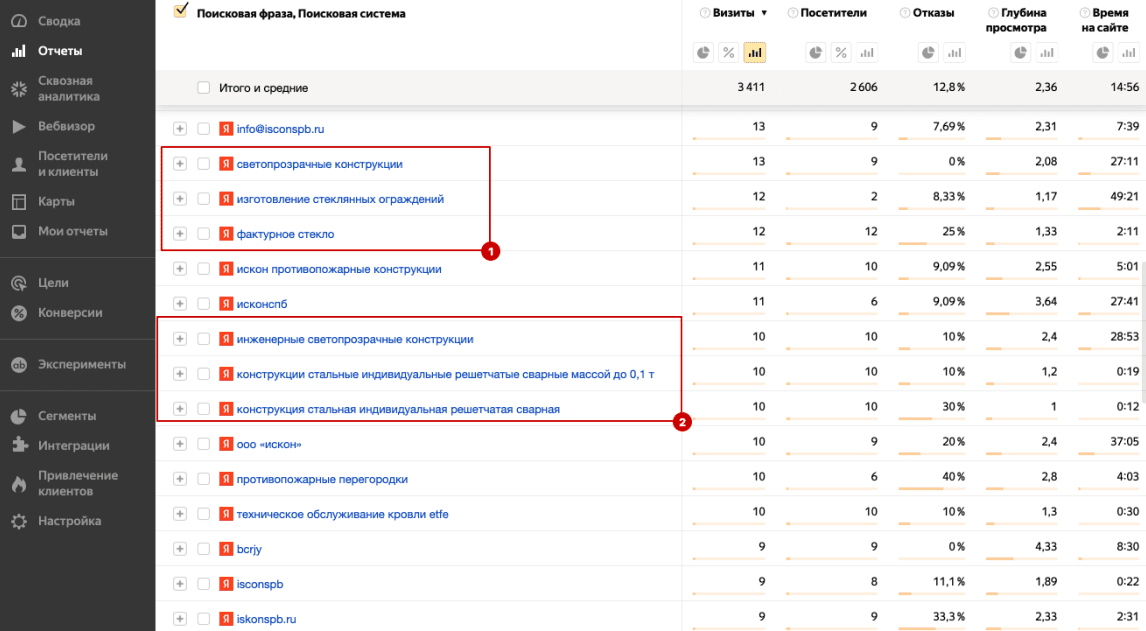Viewport: 1146px width, 631px height.
Task: Toggle the Поисковая фраза header checkbox
Action: coord(180,11)
